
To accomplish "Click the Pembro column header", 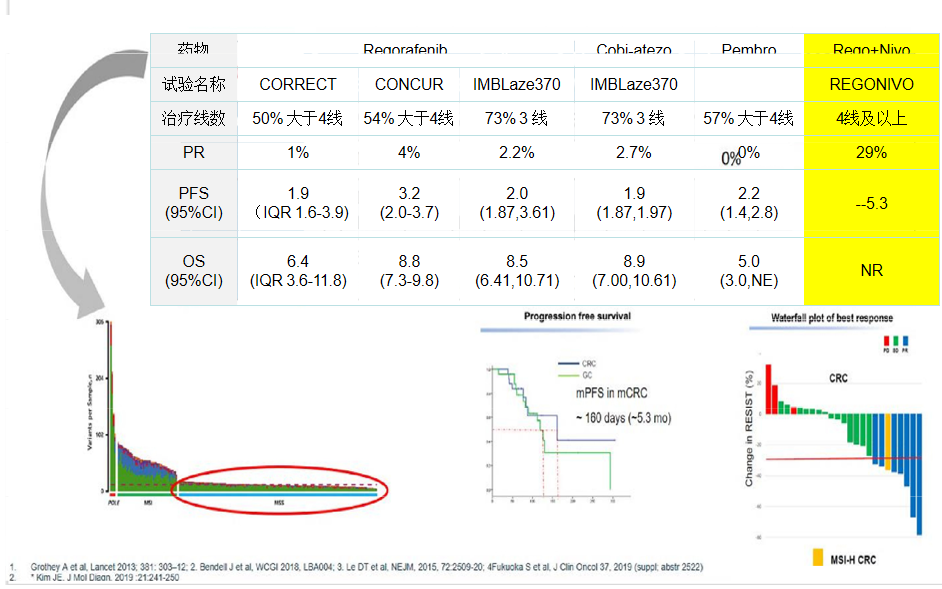I will [749, 49].
